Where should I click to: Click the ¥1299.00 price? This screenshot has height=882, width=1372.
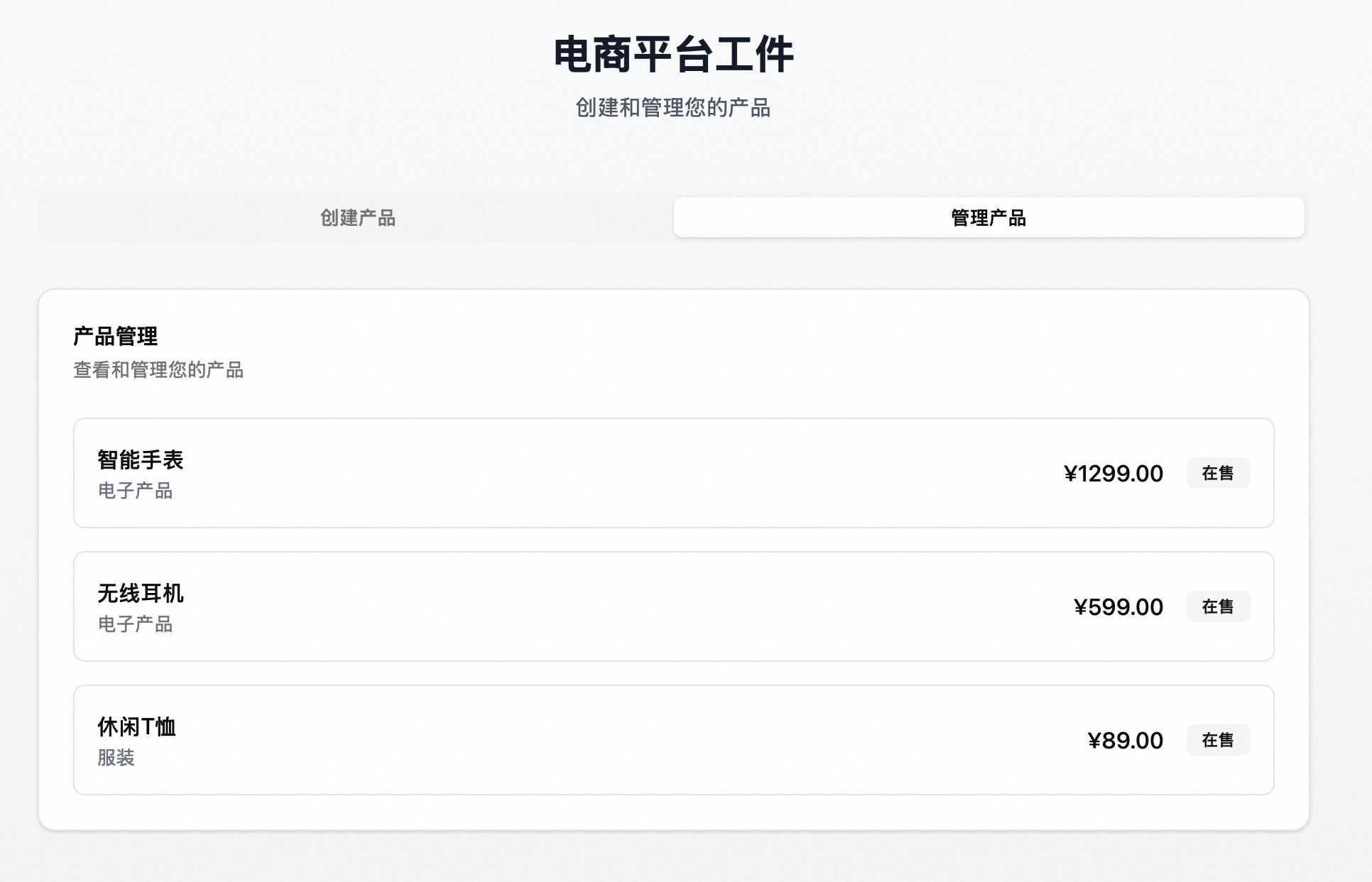(x=1113, y=474)
